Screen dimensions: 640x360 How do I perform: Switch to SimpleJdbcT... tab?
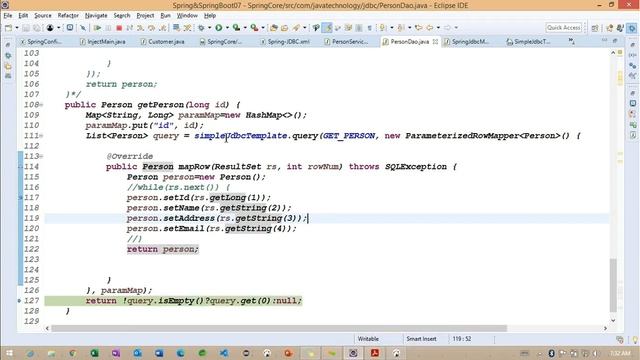click(x=528, y=42)
